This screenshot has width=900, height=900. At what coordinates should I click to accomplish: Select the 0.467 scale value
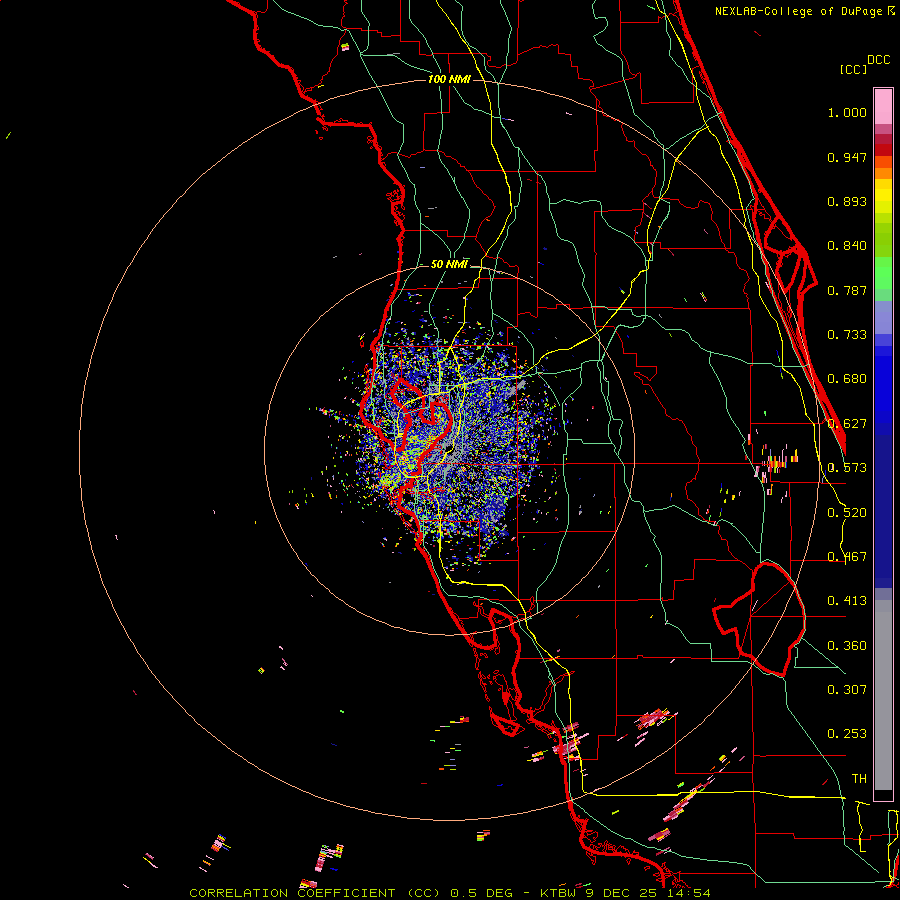847,557
